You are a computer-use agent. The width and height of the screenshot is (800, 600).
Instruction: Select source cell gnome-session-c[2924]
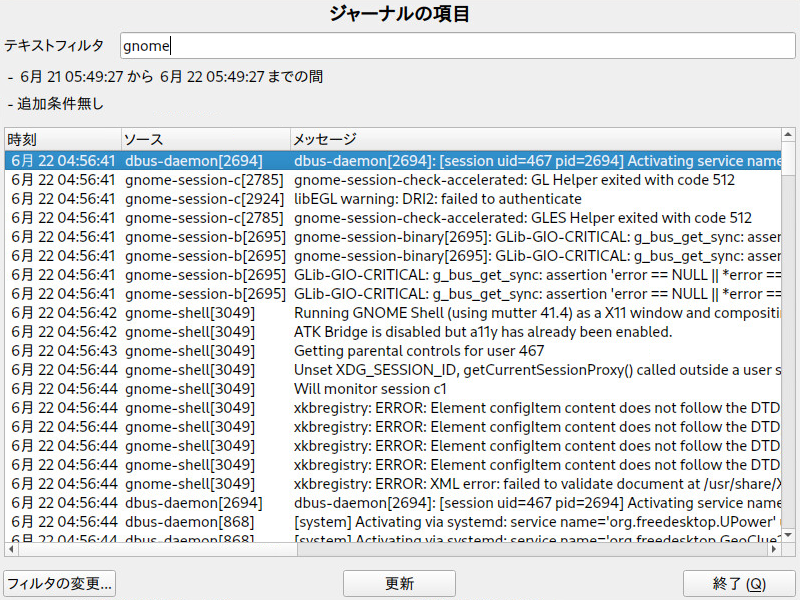tap(204, 199)
